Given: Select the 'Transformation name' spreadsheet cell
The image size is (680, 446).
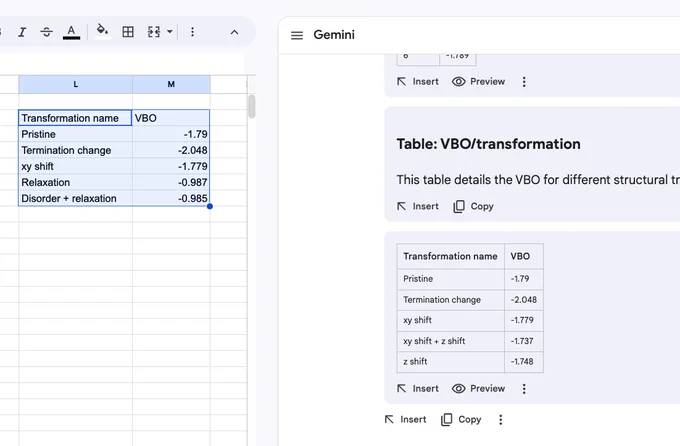Looking at the screenshot, I should point(75,118).
